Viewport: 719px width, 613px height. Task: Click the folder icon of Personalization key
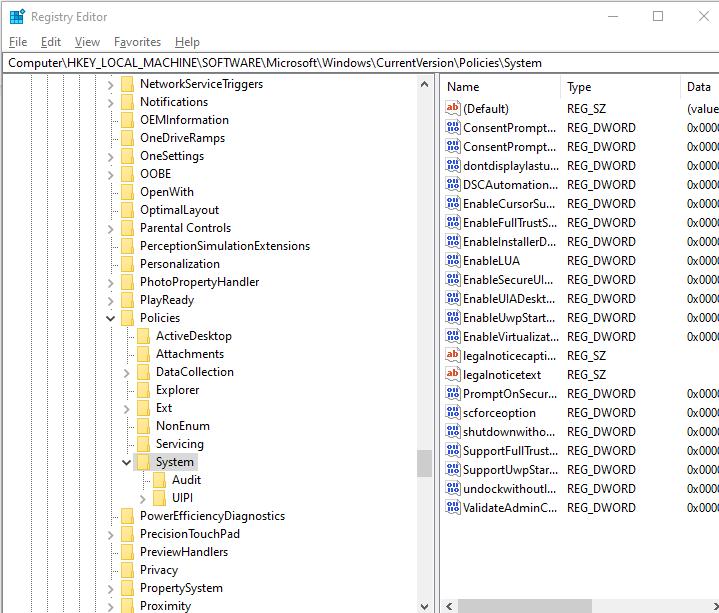[x=127, y=264]
